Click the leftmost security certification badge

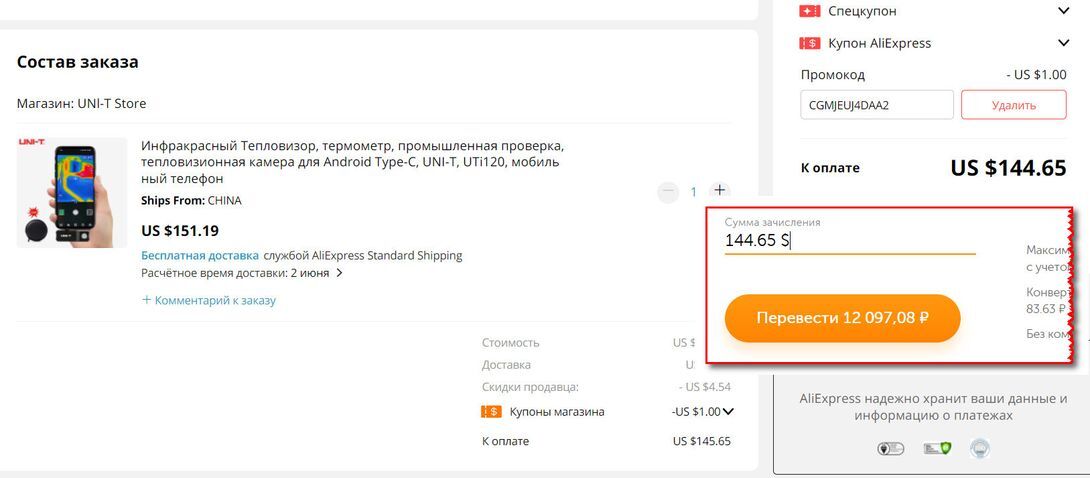(890, 449)
